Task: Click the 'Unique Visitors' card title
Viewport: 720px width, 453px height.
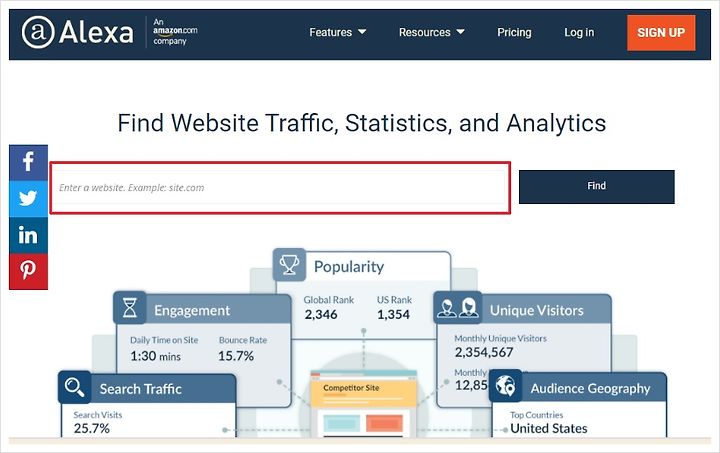Action: pyautogui.click(x=536, y=311)
